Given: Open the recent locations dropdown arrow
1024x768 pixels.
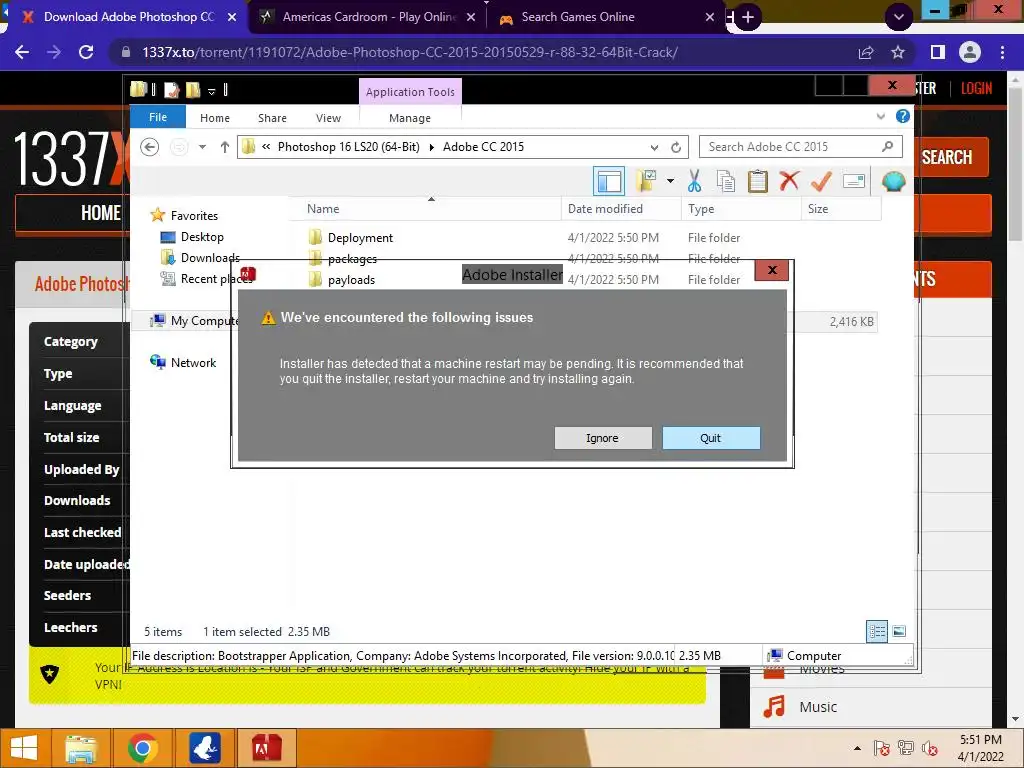Looking at the screenshot, I should tap(202, 147).
